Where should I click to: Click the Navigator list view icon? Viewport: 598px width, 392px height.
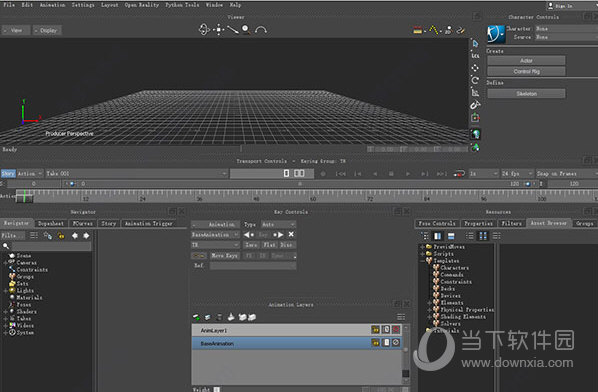click(x=34, y=236)
